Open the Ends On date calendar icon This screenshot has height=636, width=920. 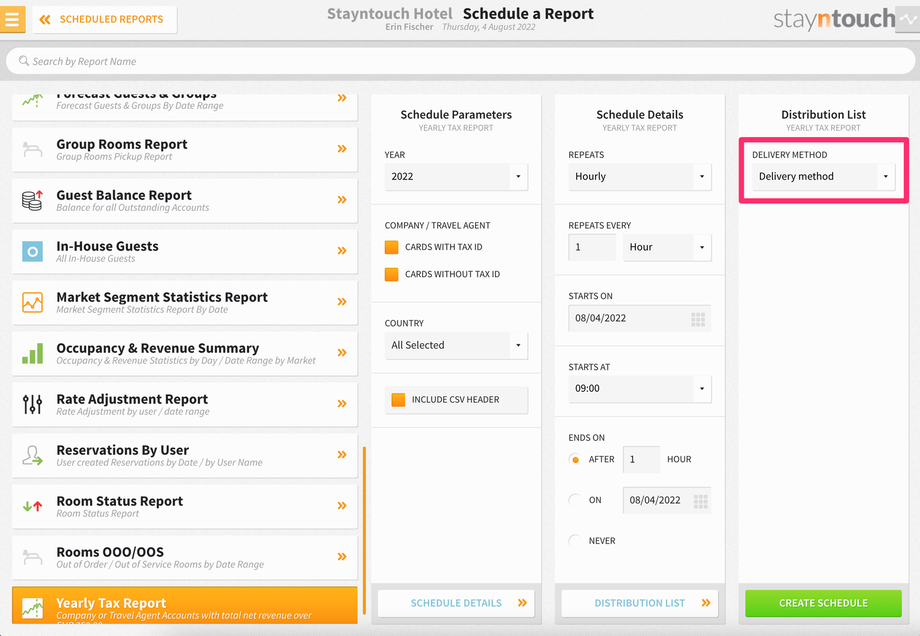701,501
